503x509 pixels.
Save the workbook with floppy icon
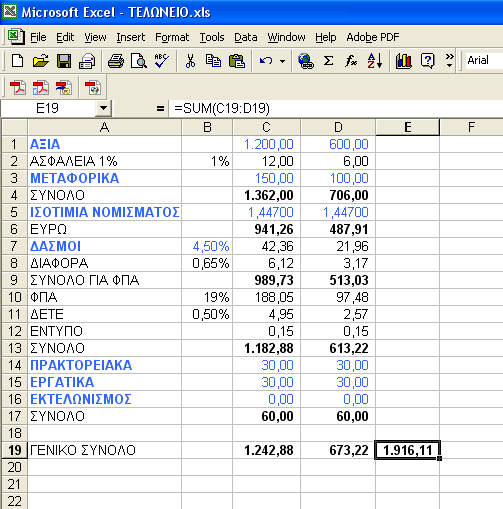click(64, 61)
